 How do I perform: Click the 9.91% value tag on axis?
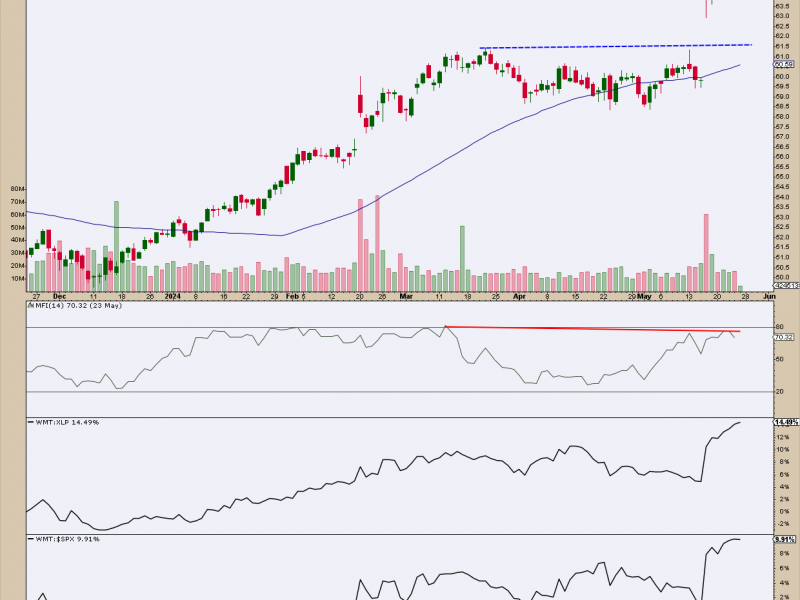tap(785, 539)
